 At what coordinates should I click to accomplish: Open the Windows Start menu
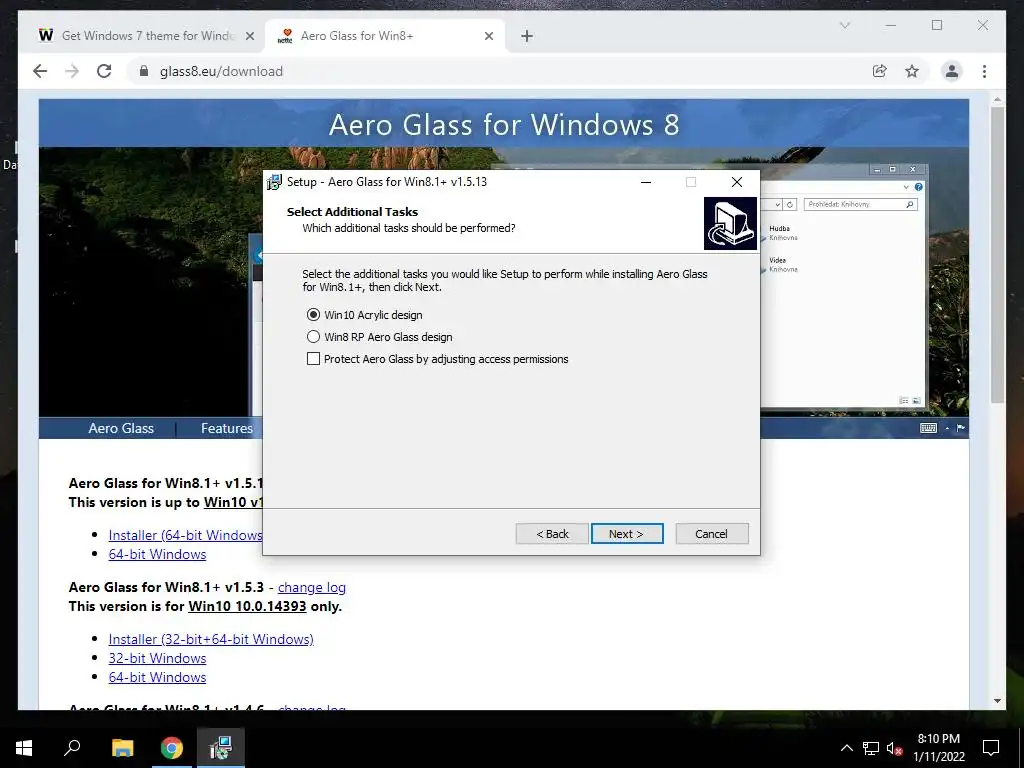click(24, 748)
